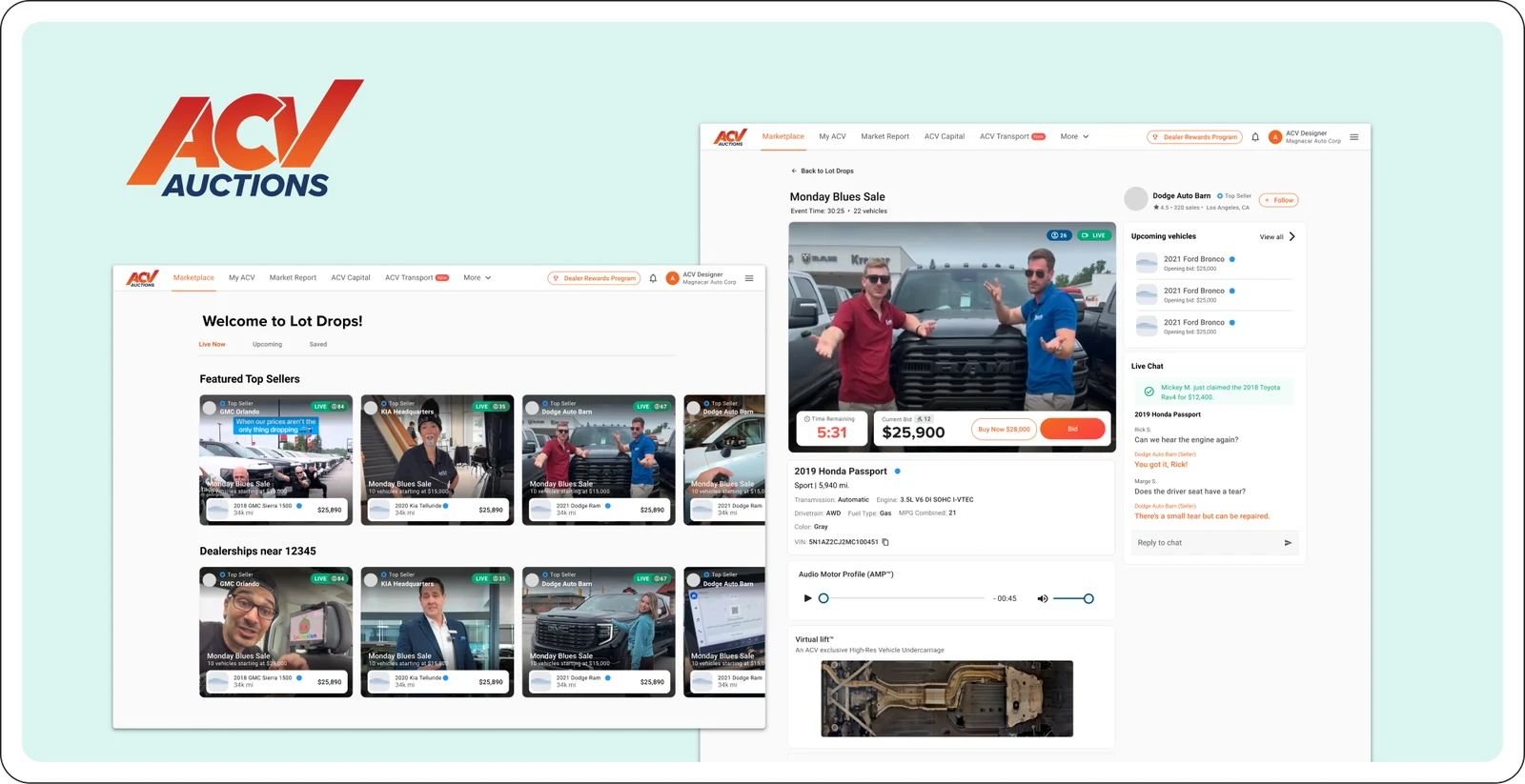Click the 'Welcome to Lot Drops!' heading
This screenshot has height=784, width=1525.
coord(282,322)
